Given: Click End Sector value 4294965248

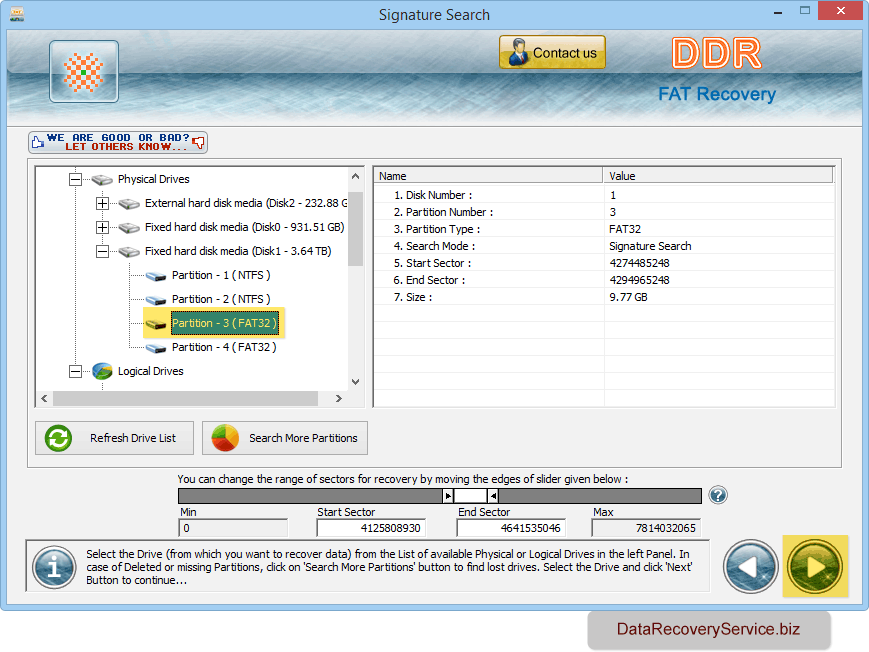Looking at the screenshot, I should (x=640, y=280).
